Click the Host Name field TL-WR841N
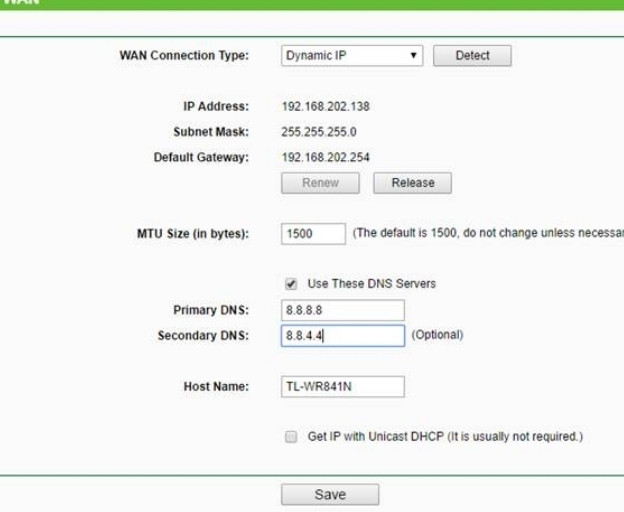This screenshot has width=624, height=512. (342, 387)
